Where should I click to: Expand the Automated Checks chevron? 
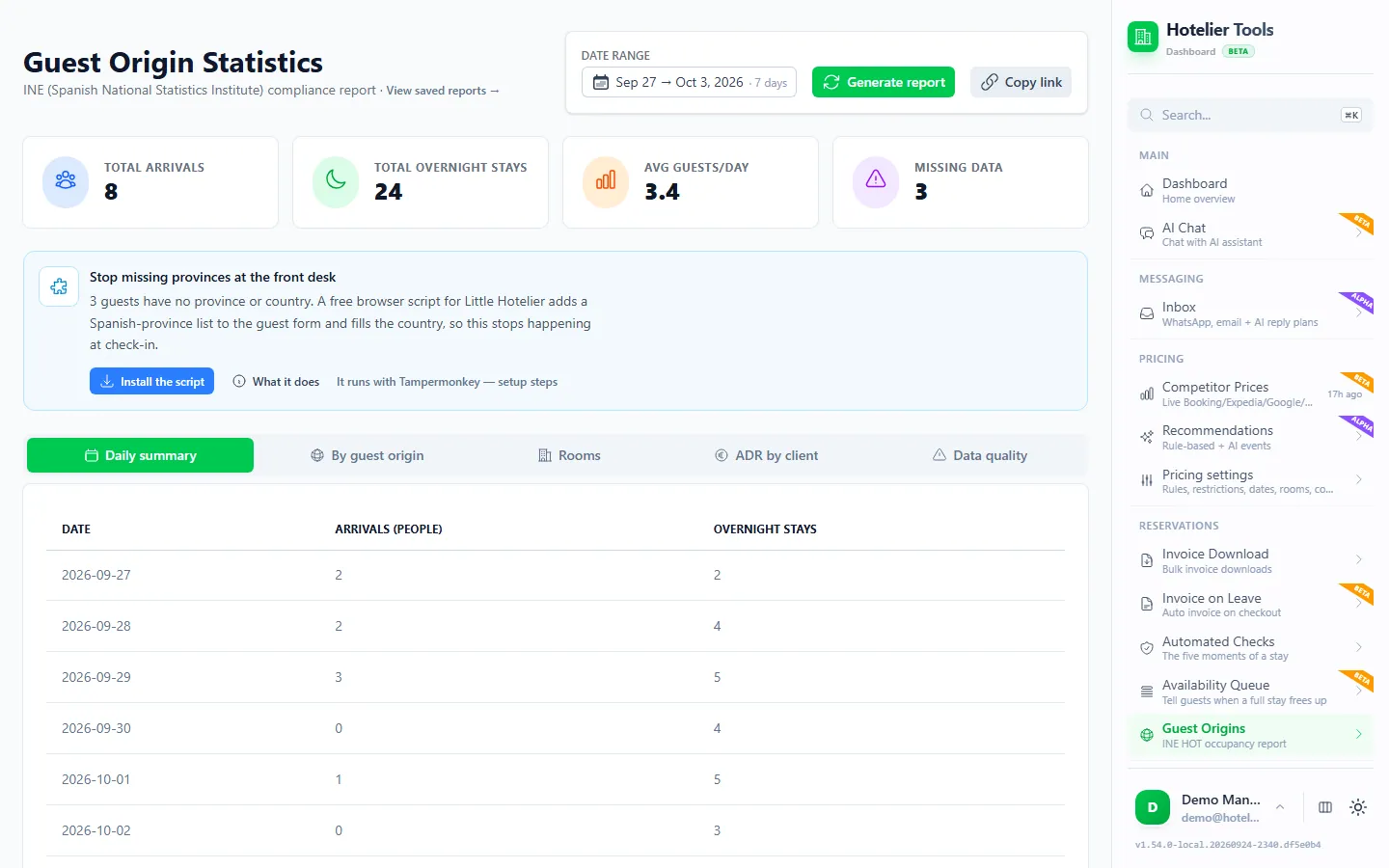coord(1358,648)
